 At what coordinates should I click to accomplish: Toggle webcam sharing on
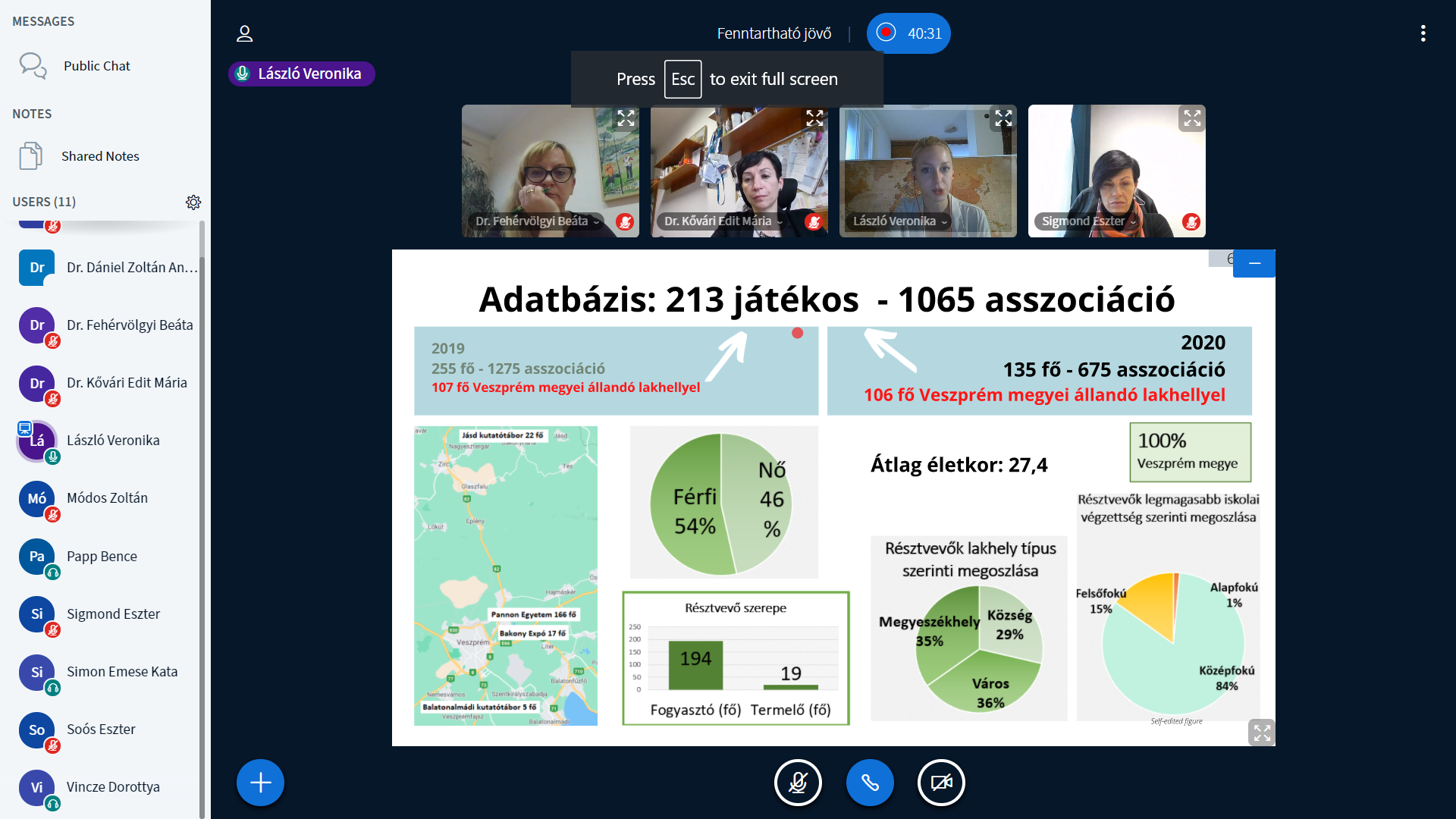click(x=941, y=782)
